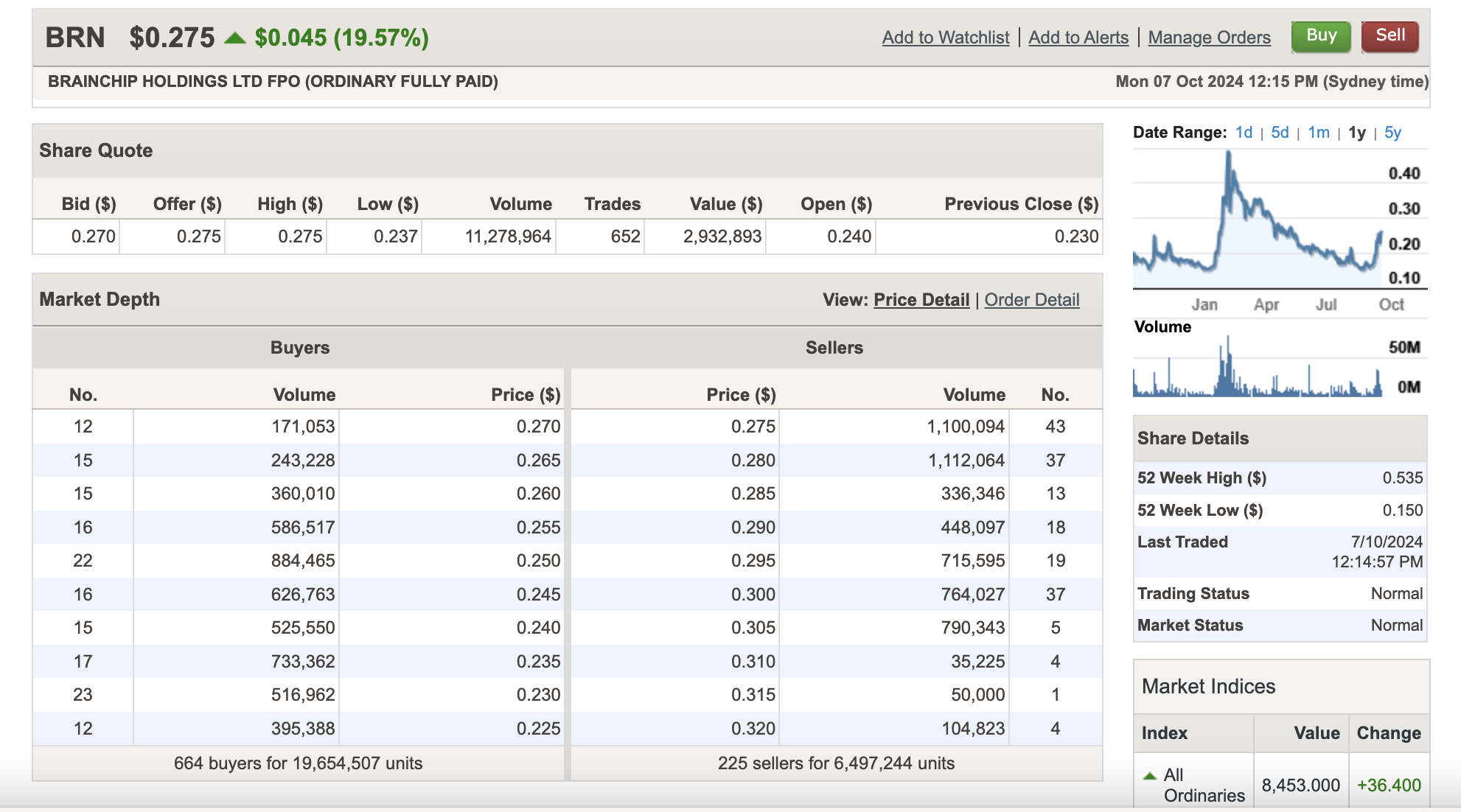
Task: Select 1y chart date range
Action: [x=1356, y=133]
